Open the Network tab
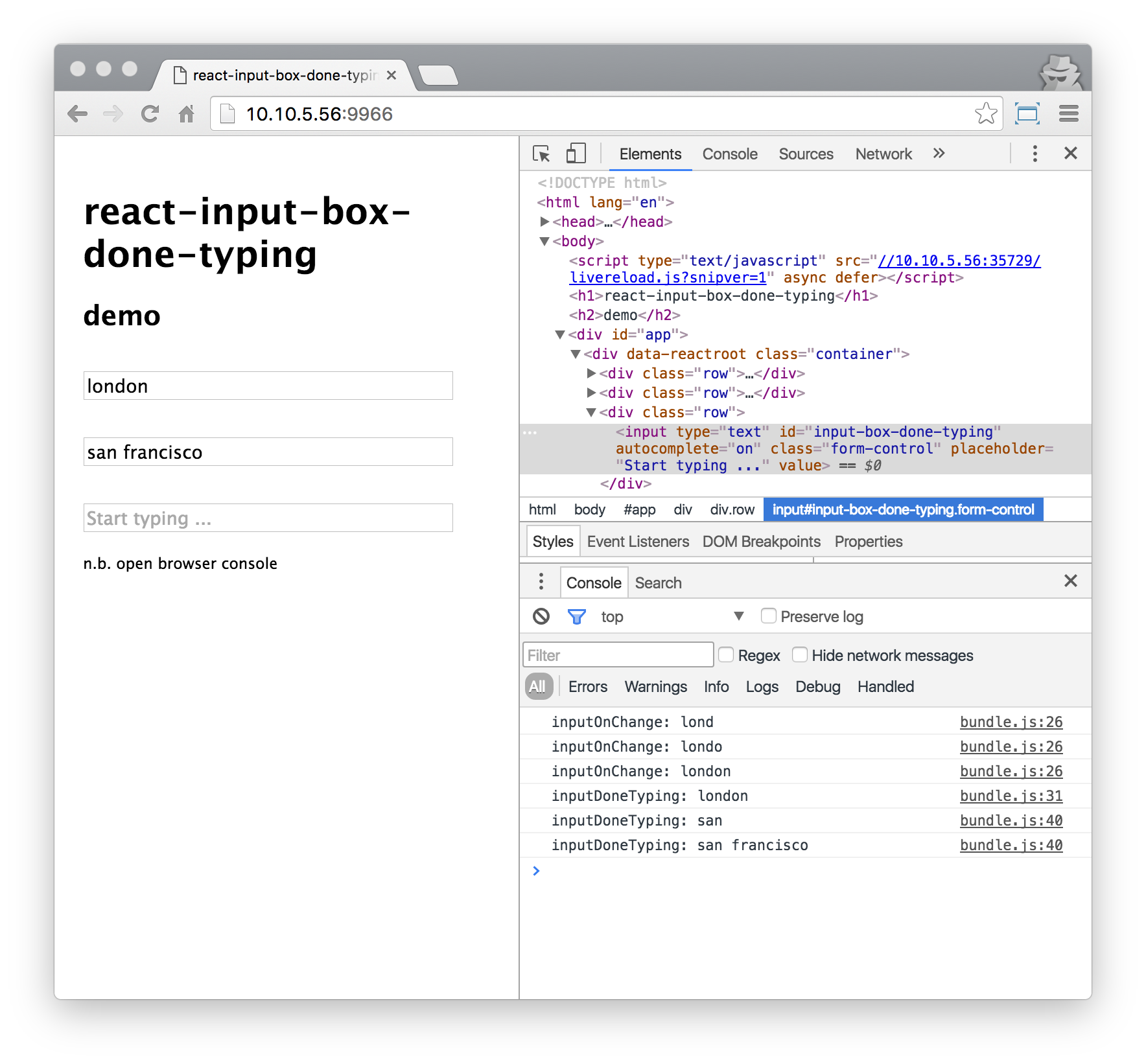Screen dimensions: 1146x1064 (x=883, y=154)
